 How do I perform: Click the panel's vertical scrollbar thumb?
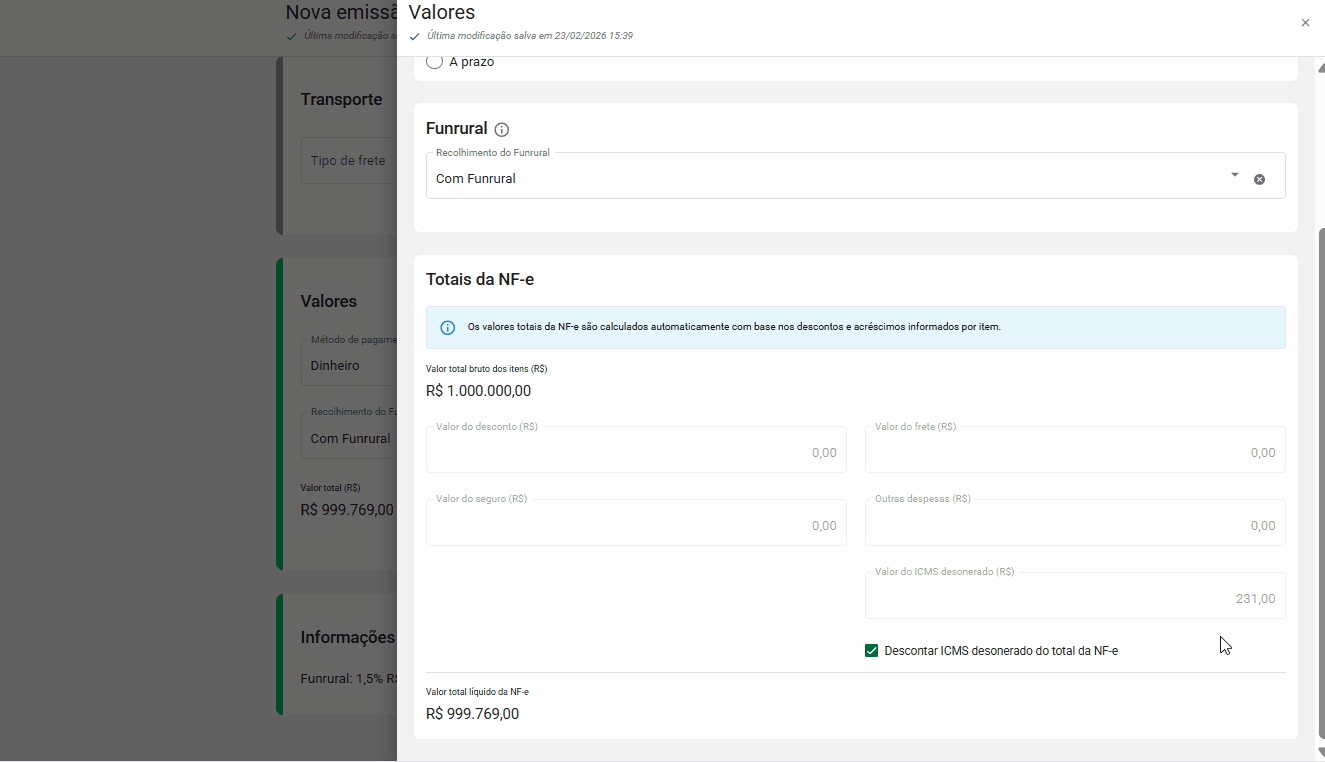tap(1321, 480)
